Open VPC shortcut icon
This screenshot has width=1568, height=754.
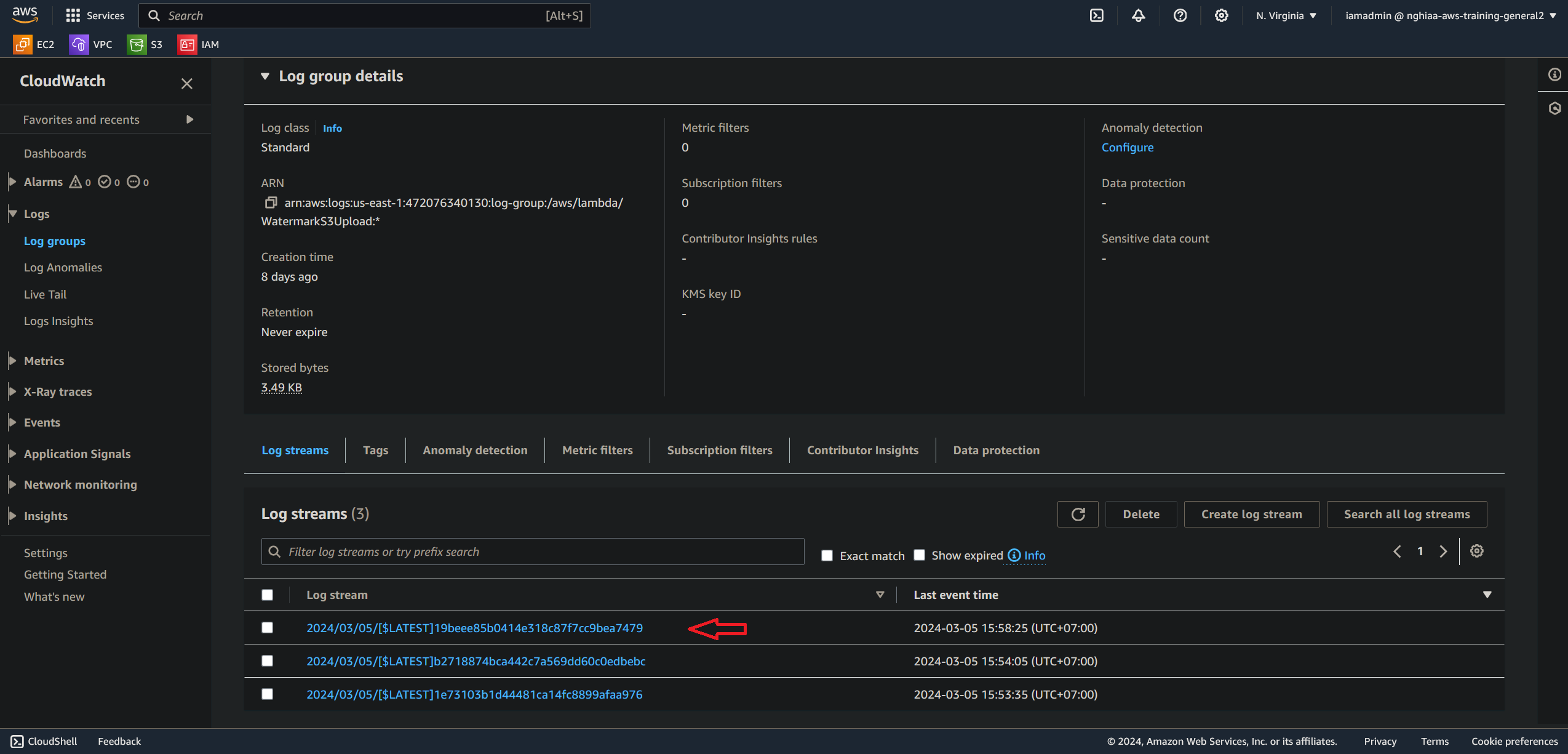[79, 44]
